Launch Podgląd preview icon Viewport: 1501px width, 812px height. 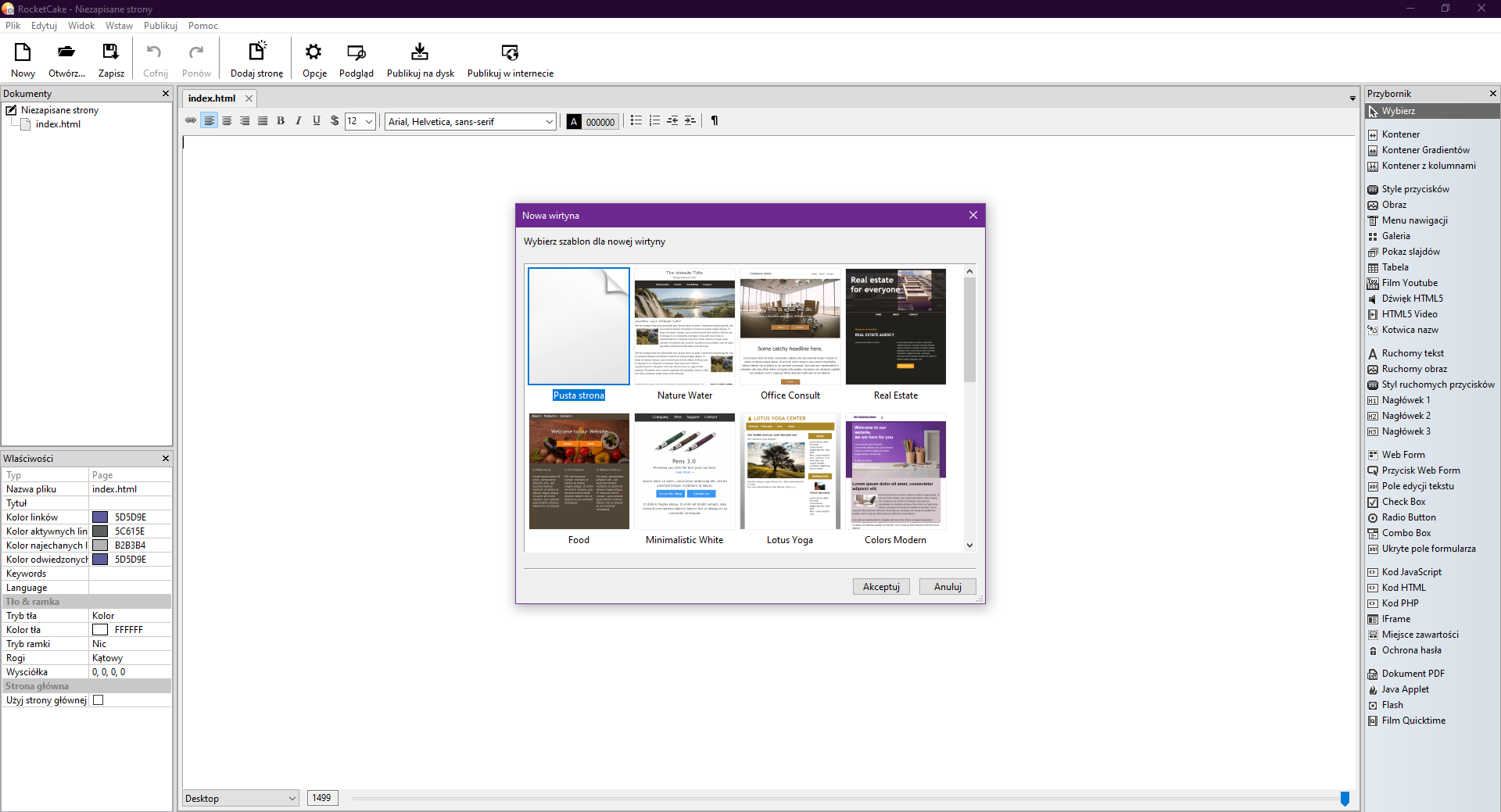[x=356, y=52]
